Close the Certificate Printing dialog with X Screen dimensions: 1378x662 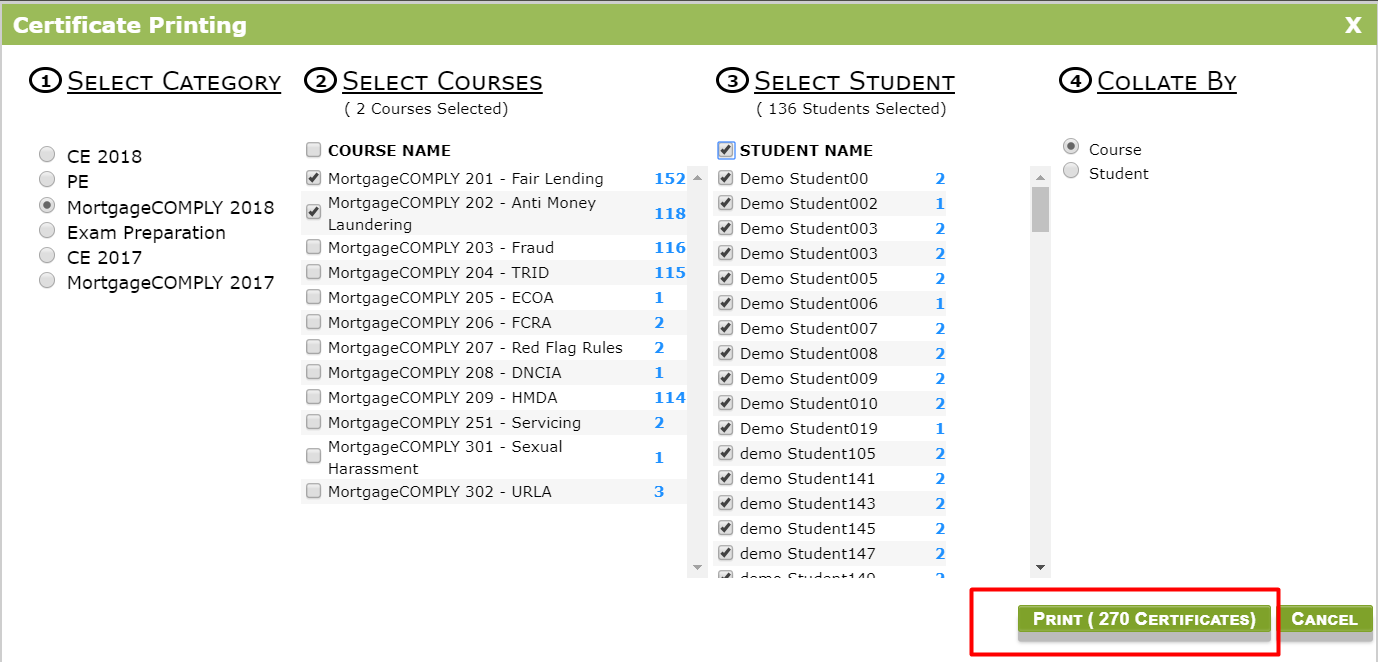(x=1353, y=25)
